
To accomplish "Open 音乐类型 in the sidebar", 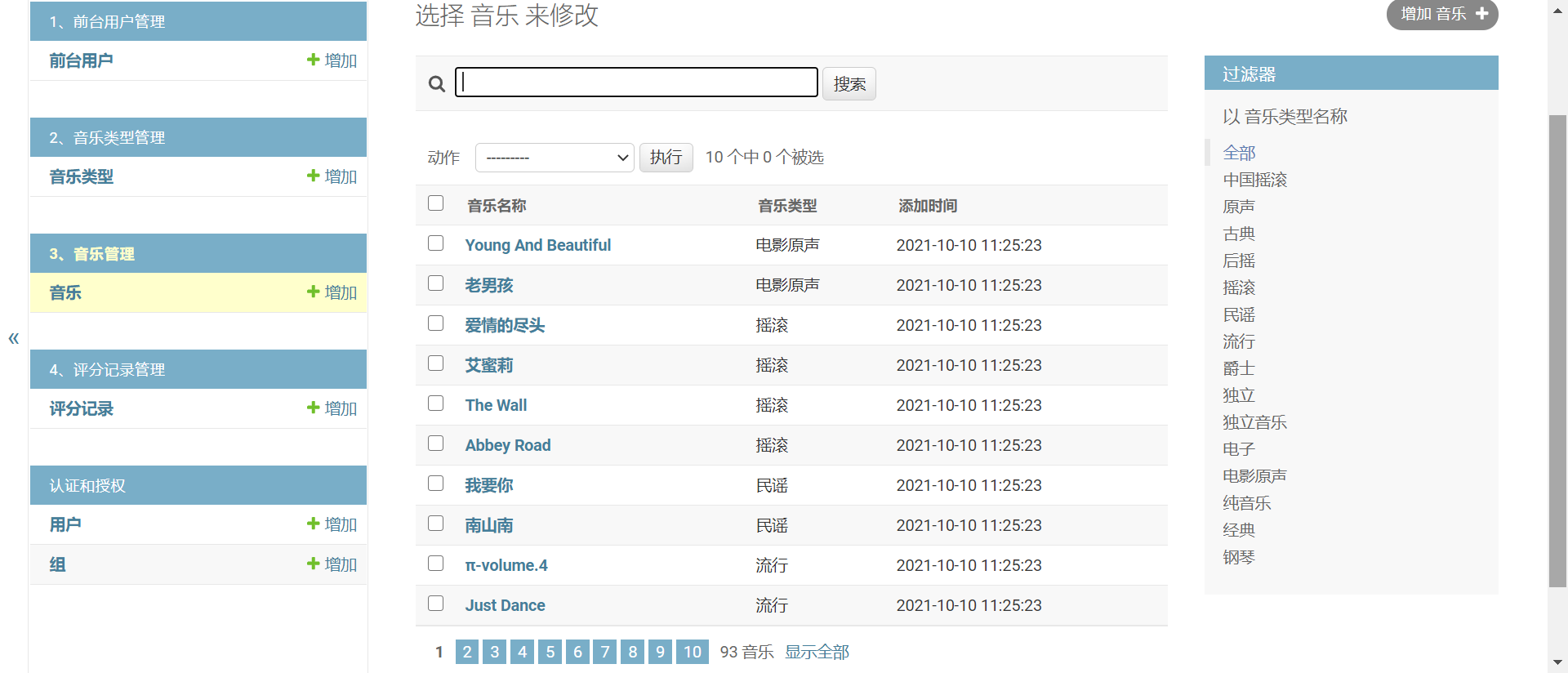I will click(x=81, y=176).
